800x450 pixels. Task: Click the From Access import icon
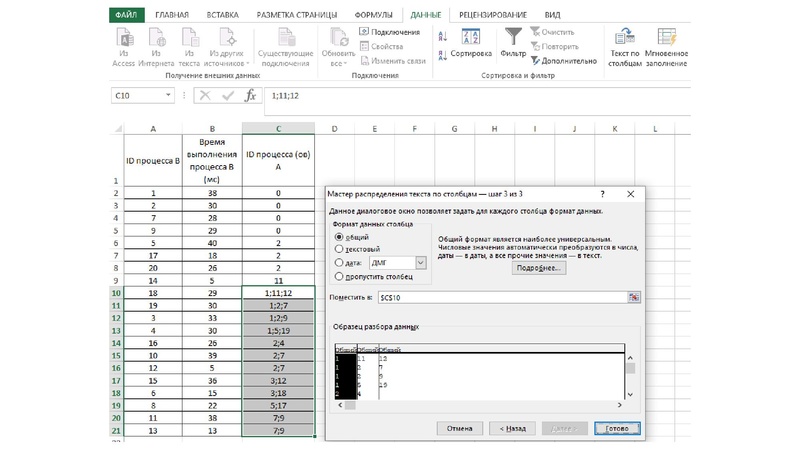pos(124,38)
